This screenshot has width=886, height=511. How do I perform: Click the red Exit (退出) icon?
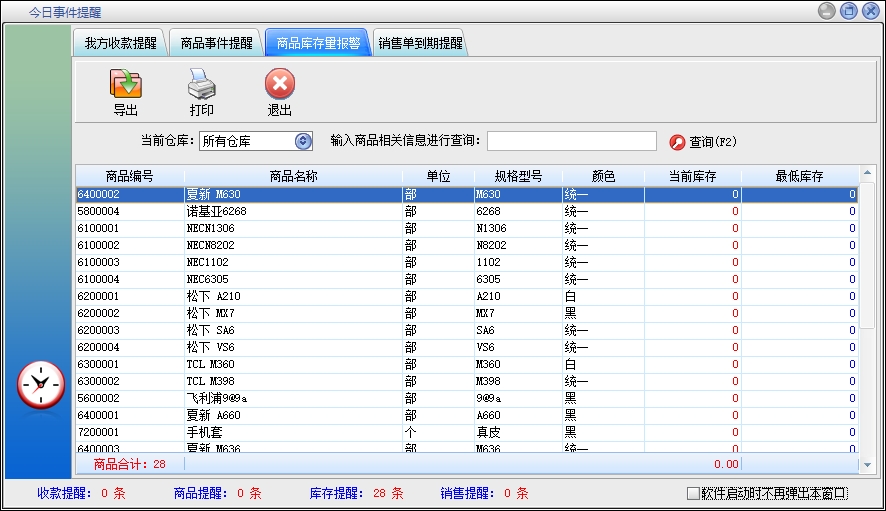click(279, 84)
